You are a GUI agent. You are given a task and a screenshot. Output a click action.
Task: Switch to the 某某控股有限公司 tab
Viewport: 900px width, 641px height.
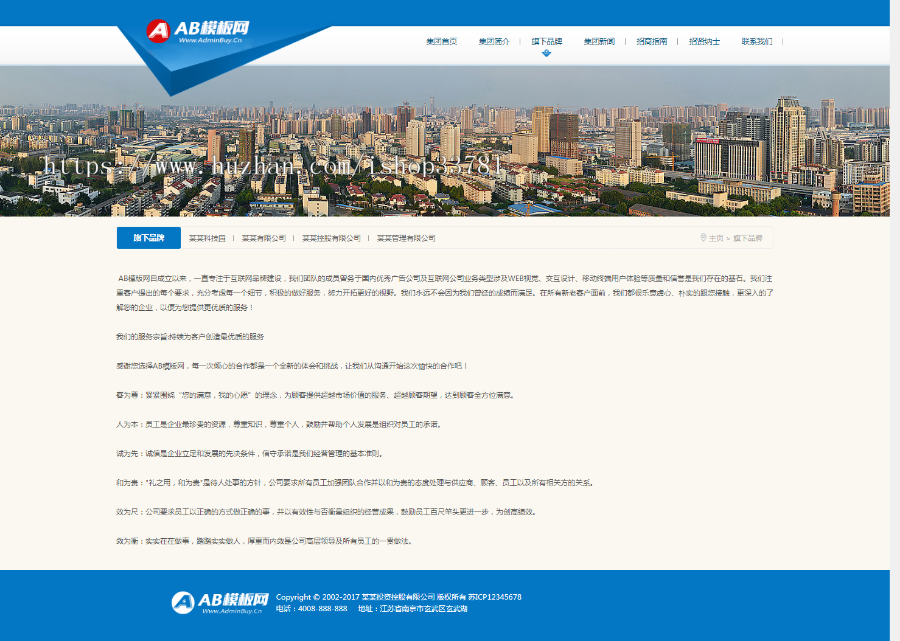click(x=330, y=237)
